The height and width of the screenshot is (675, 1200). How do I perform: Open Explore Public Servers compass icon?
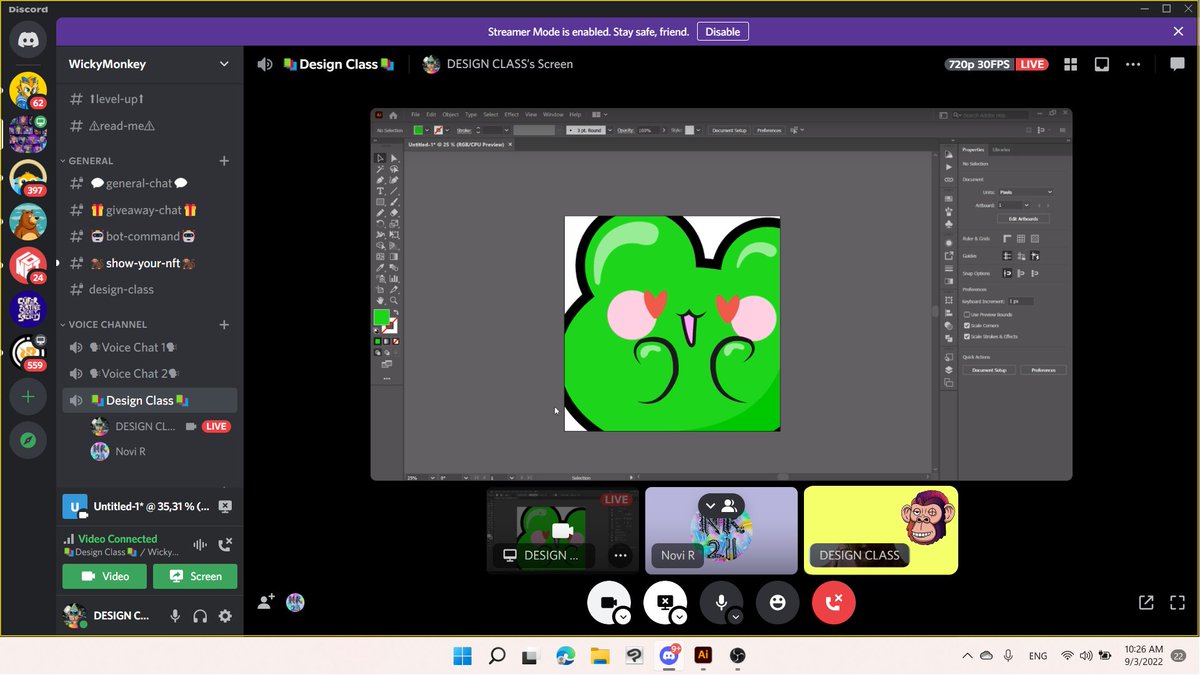28,440
